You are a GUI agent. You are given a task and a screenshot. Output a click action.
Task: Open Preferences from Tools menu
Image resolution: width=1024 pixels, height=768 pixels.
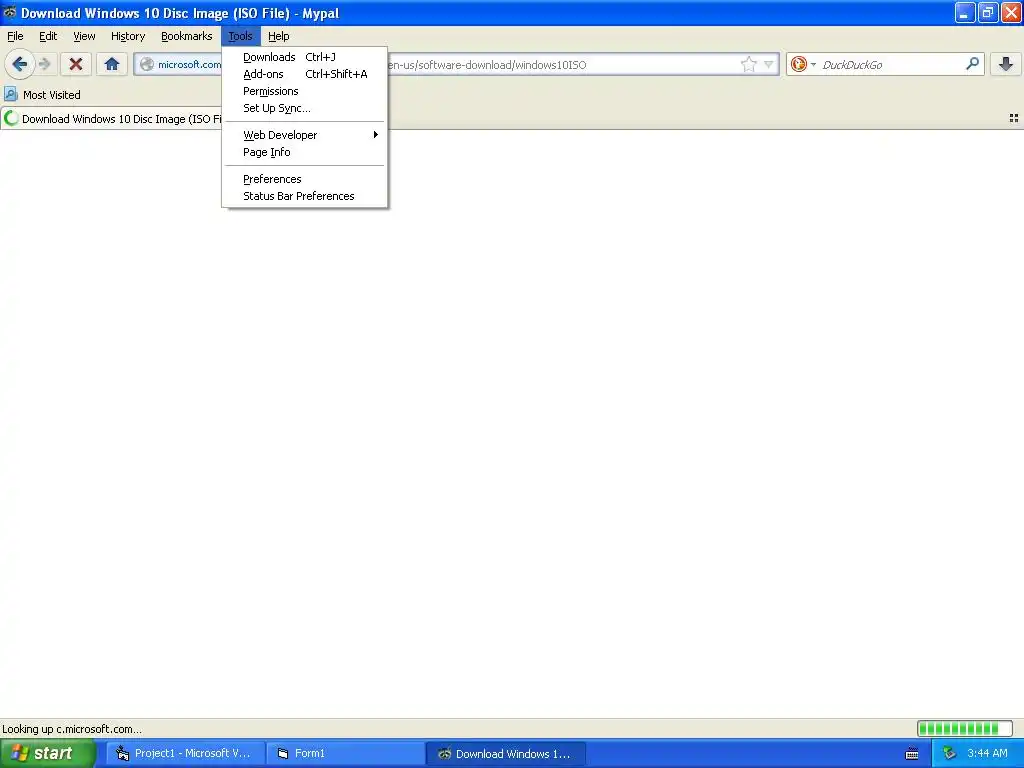pyautogui.click(x=305, y=178)
